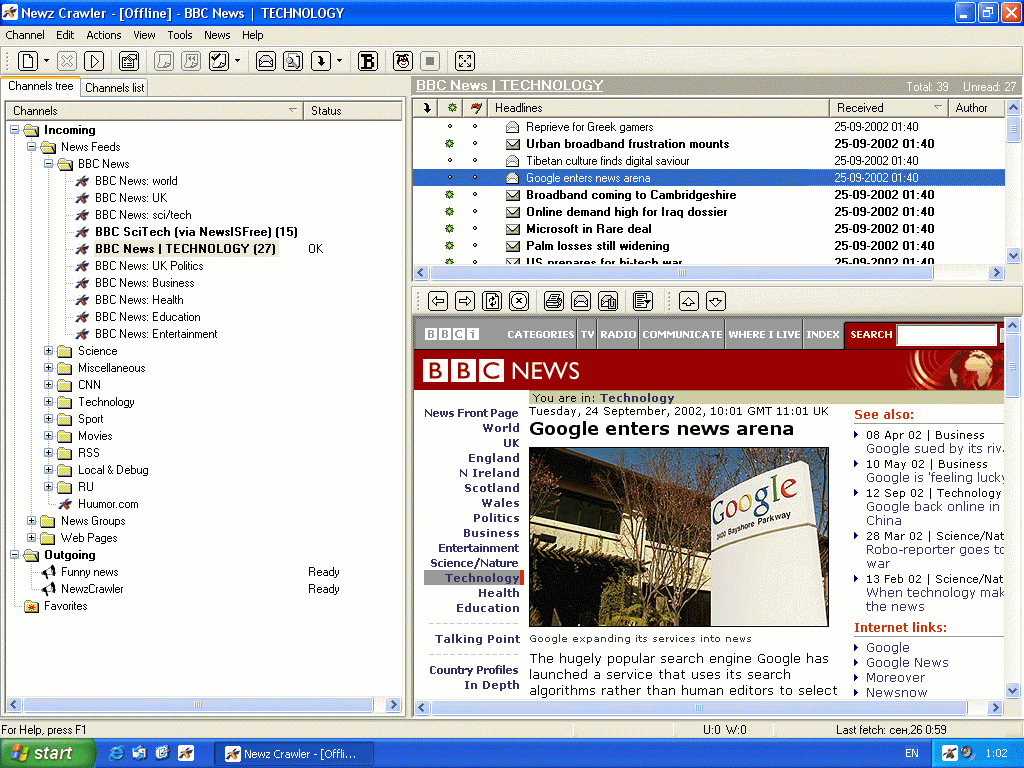Open the dropdown arrow beside the checkmark page icon
Image resolution: width=1024 pixels, height=768 pixels.
pyautogui.click(x=237, y=61)
